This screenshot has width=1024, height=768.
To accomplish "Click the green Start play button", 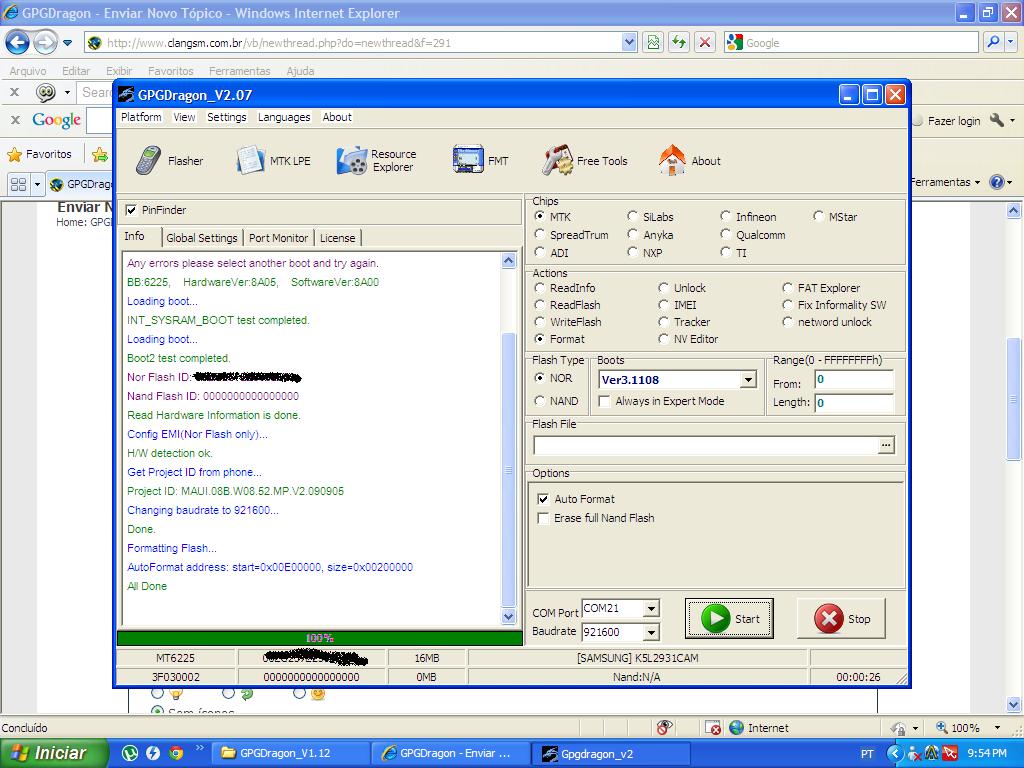I will pos(729,618).
